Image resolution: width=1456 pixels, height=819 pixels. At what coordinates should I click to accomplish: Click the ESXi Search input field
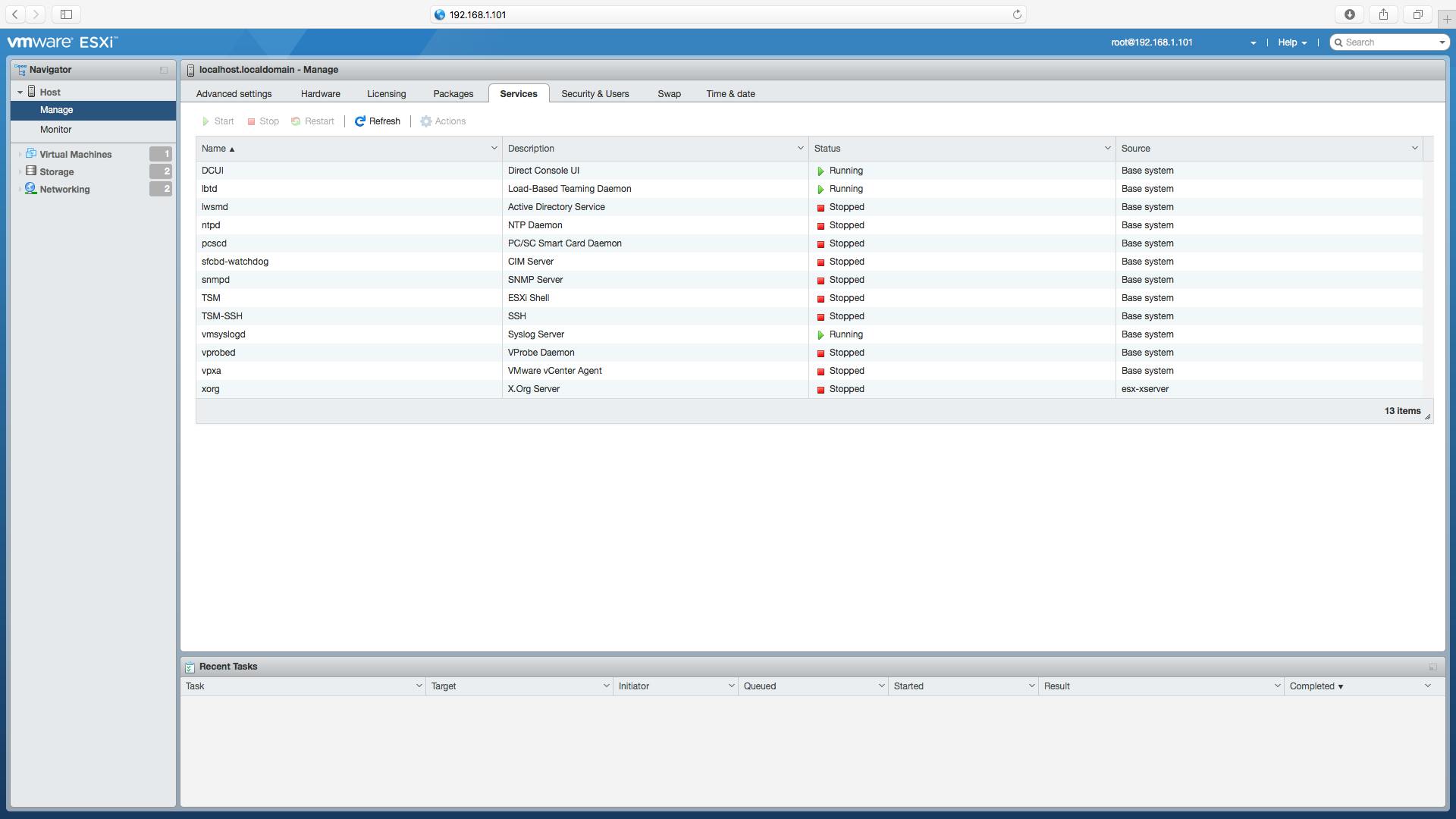pyautogui.click(x=1389, y=42)
